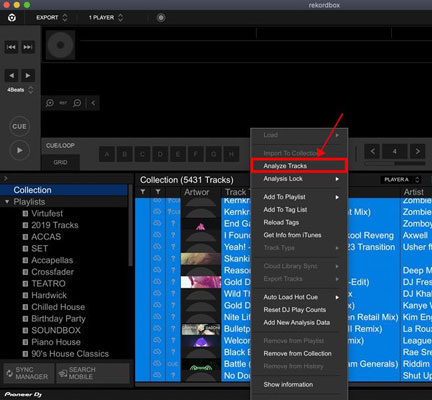Click hot cue pad H
Image resolution: width=432 pixels, height=400 pixels.
(231, 154)
